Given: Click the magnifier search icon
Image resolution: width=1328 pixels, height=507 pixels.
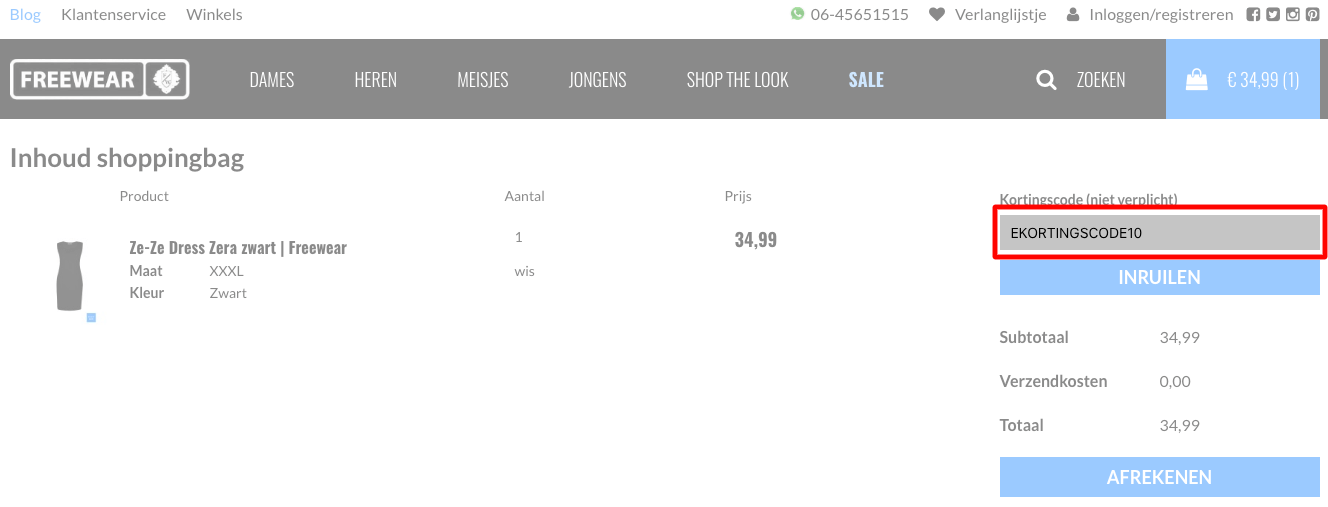Looking at the screenshot, I should [x=1046, y=80].
